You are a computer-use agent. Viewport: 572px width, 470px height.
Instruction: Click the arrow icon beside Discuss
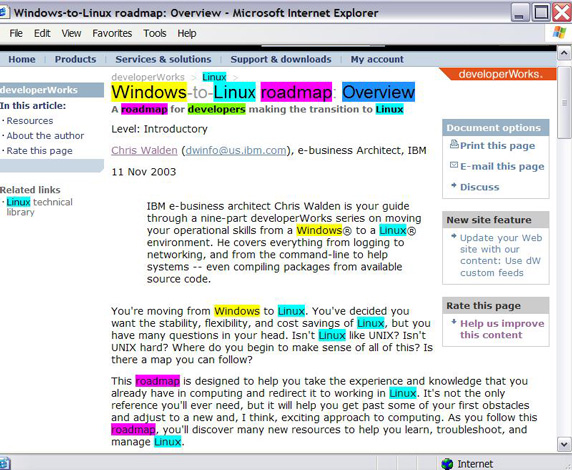pyautogui.click(x=454, y=185)
